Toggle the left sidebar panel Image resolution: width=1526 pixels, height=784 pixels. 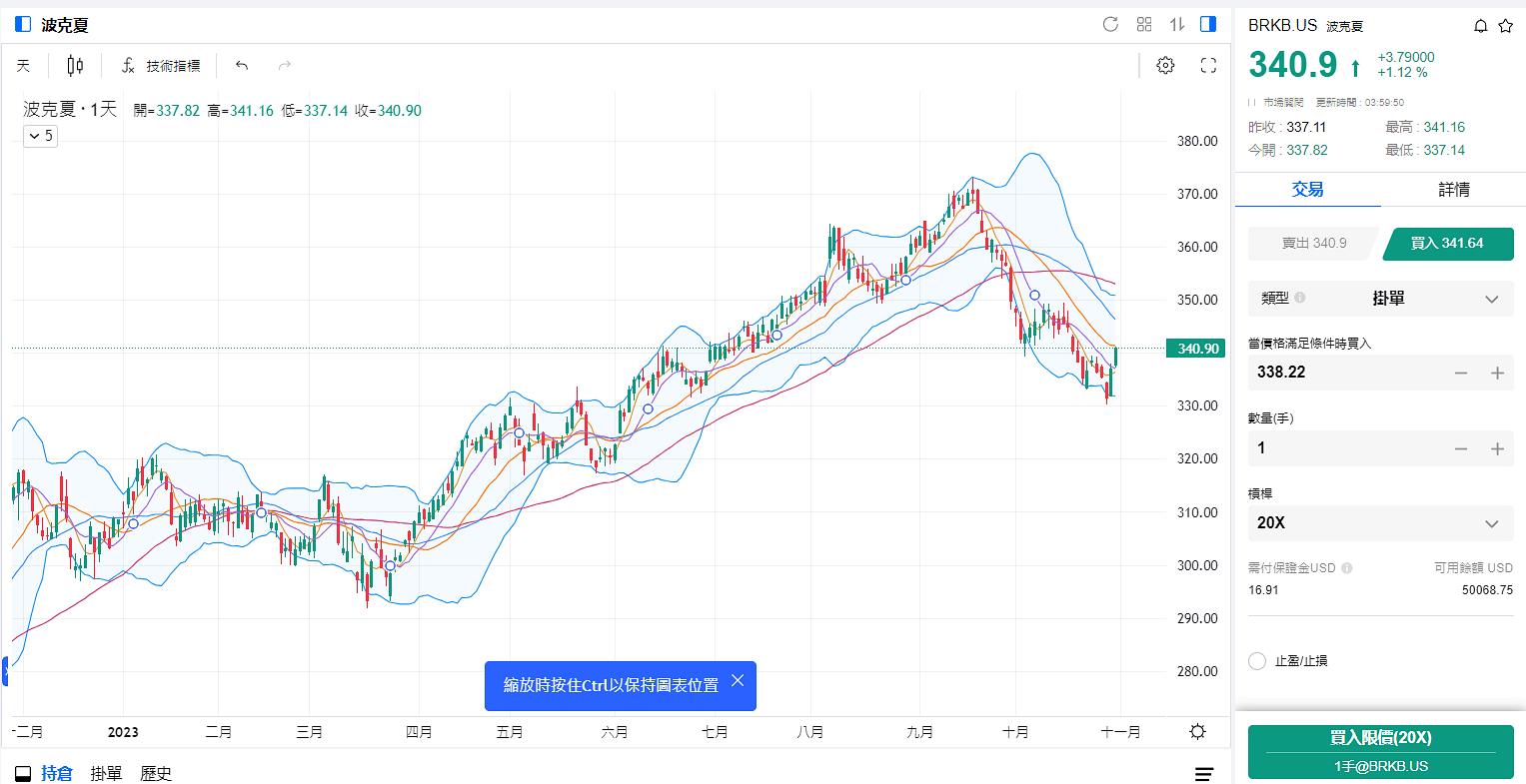click(x=23, y=24)
